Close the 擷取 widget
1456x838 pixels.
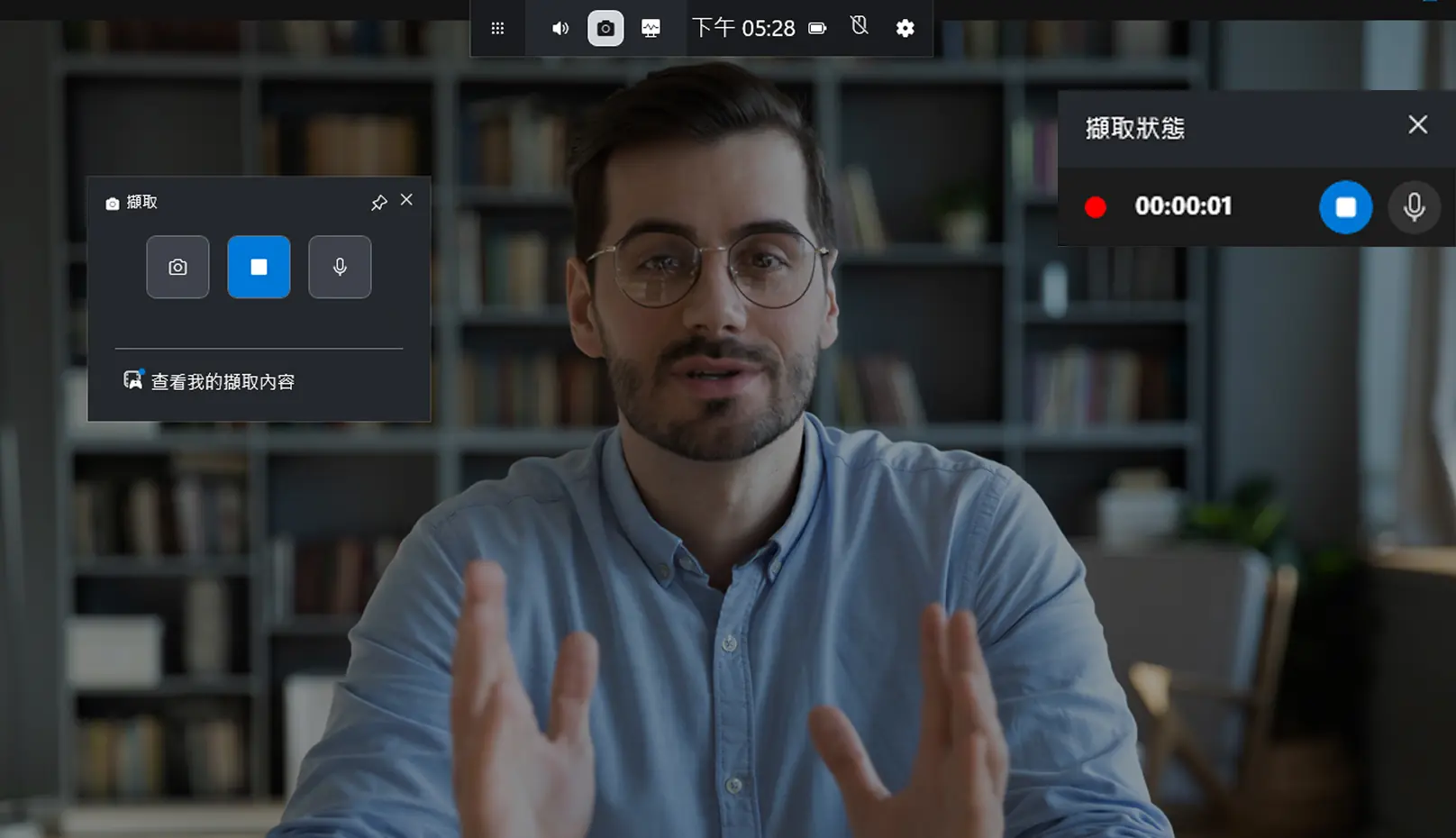point(407,200)
